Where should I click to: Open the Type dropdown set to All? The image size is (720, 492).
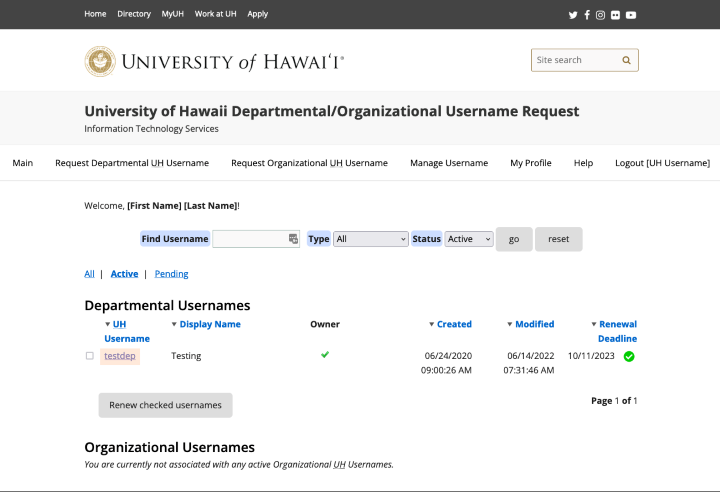(x=371, y=239)
